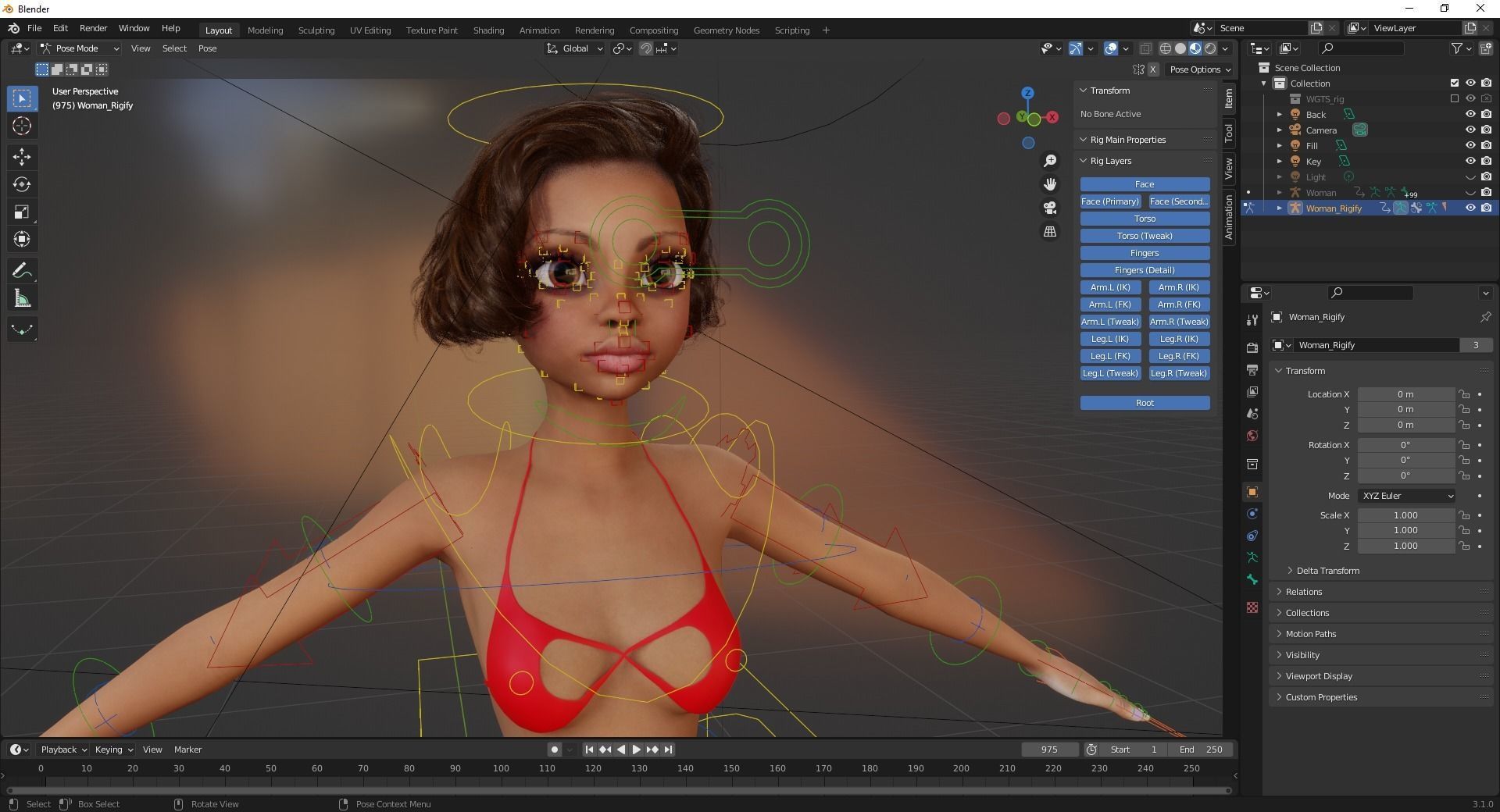Pin the Woman_Rigify properties panel
Image resolution: width=1500 pixels, height=812 pixels.
[x=1485, y=317]
